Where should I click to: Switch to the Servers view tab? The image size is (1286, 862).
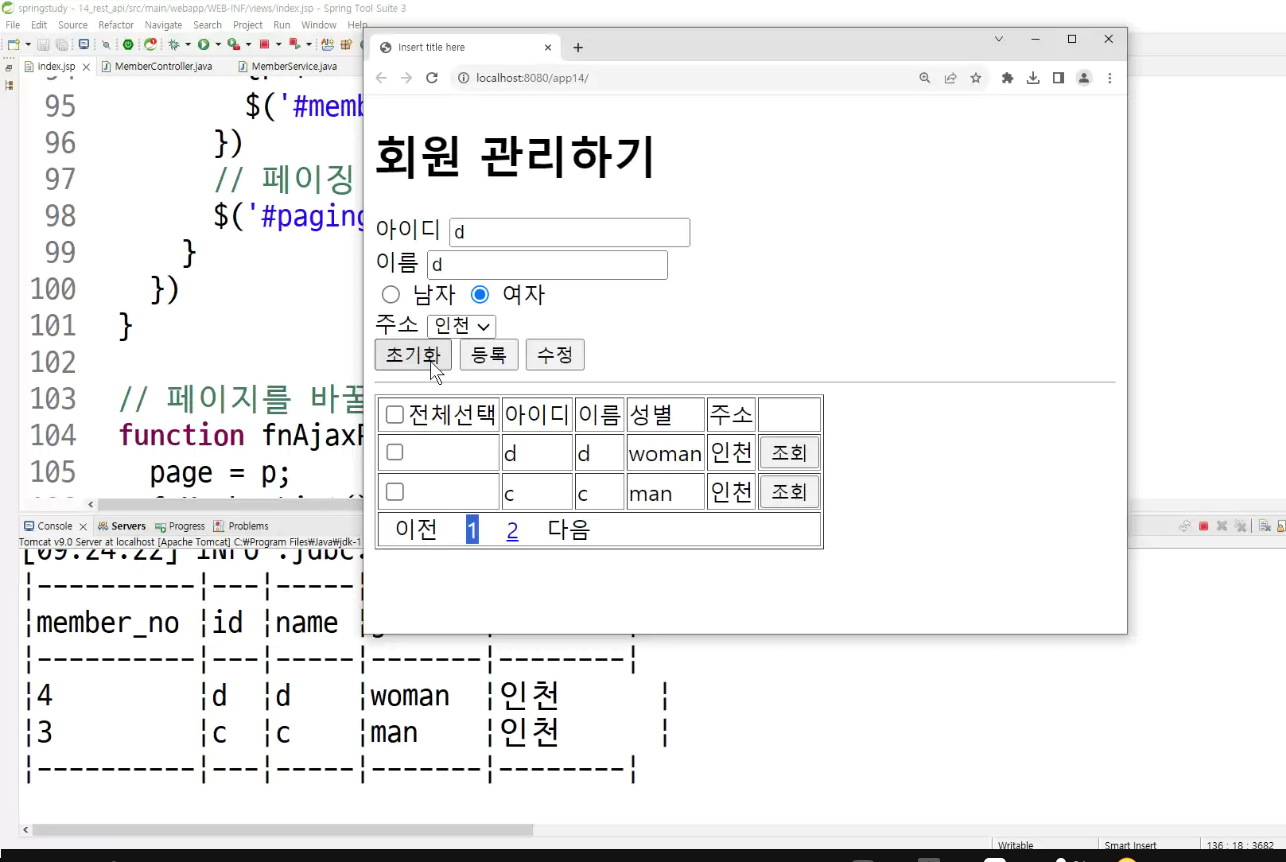[122, 526]
